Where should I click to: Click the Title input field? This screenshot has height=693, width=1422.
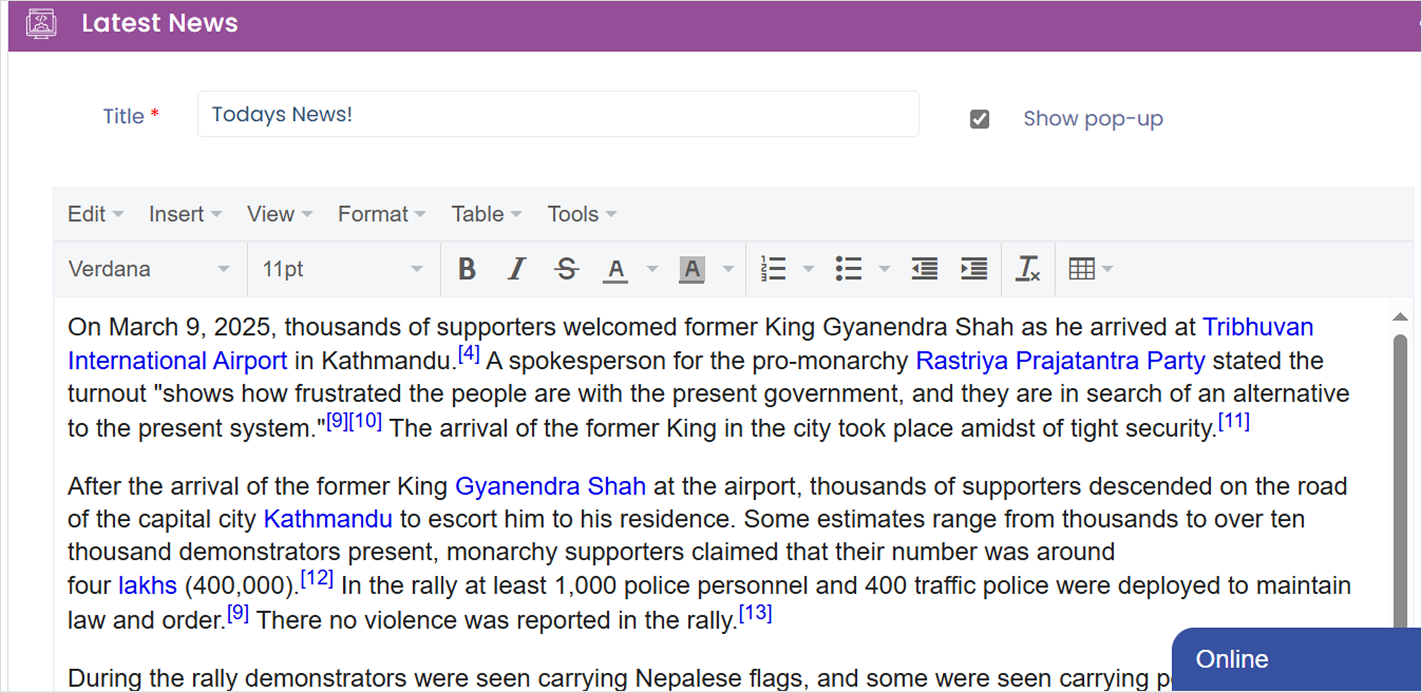coord(557,114)
